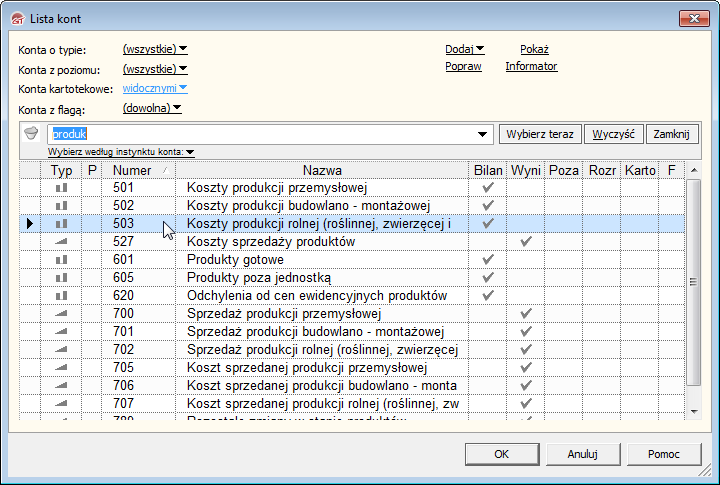This screenshot has height=485, width=720.
Task: Click the type icon for account 601
Action: point(61,260)
